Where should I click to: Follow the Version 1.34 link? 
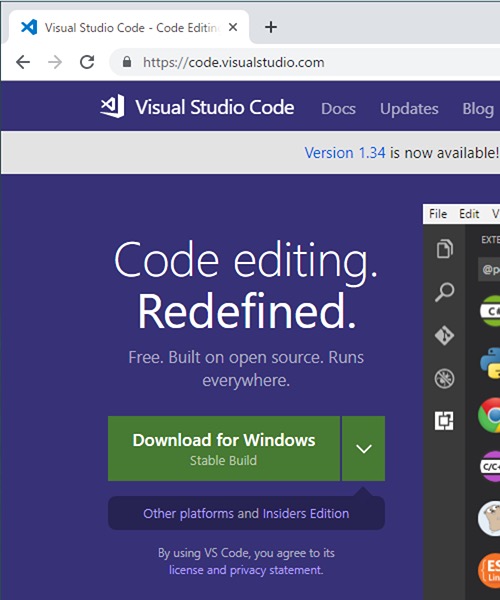click(345, 153)
